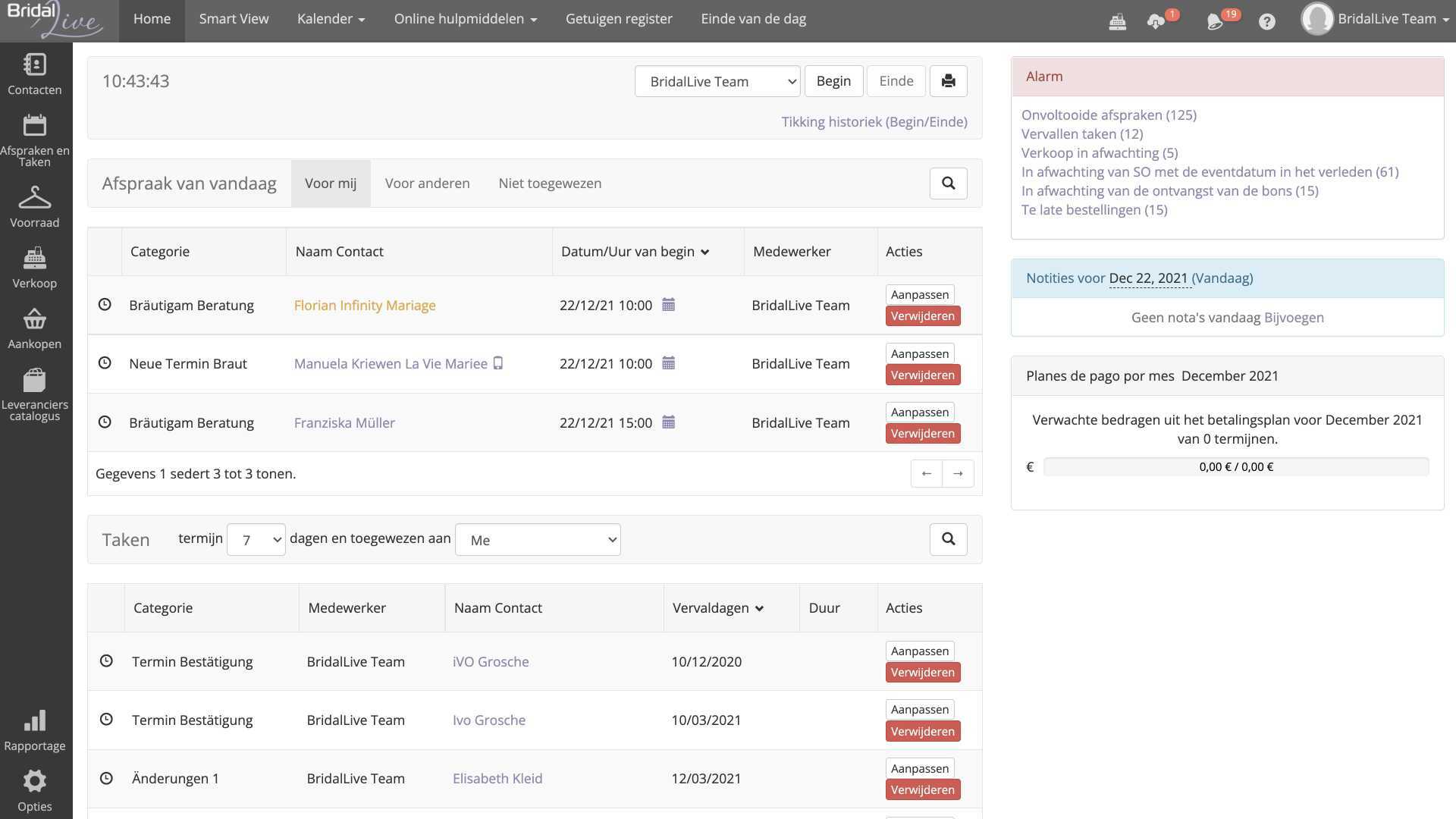Open Onvoltooide afspraken alarm link

point(1109,115)
